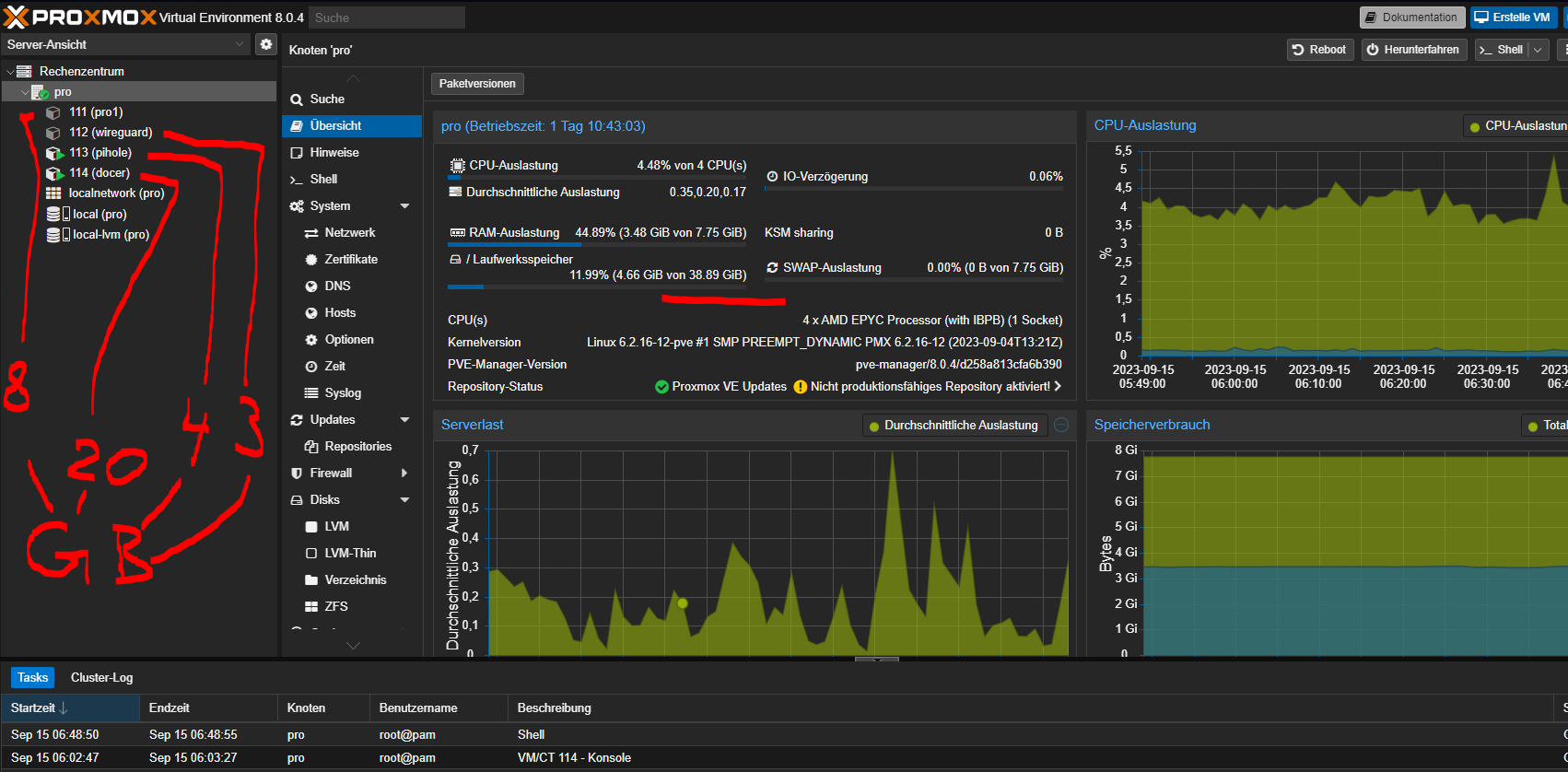This screenshot has height=772, width=1568.
Task: Toggle Total legend in Speicherverbrauch chart
Action: pos(1547,426)
